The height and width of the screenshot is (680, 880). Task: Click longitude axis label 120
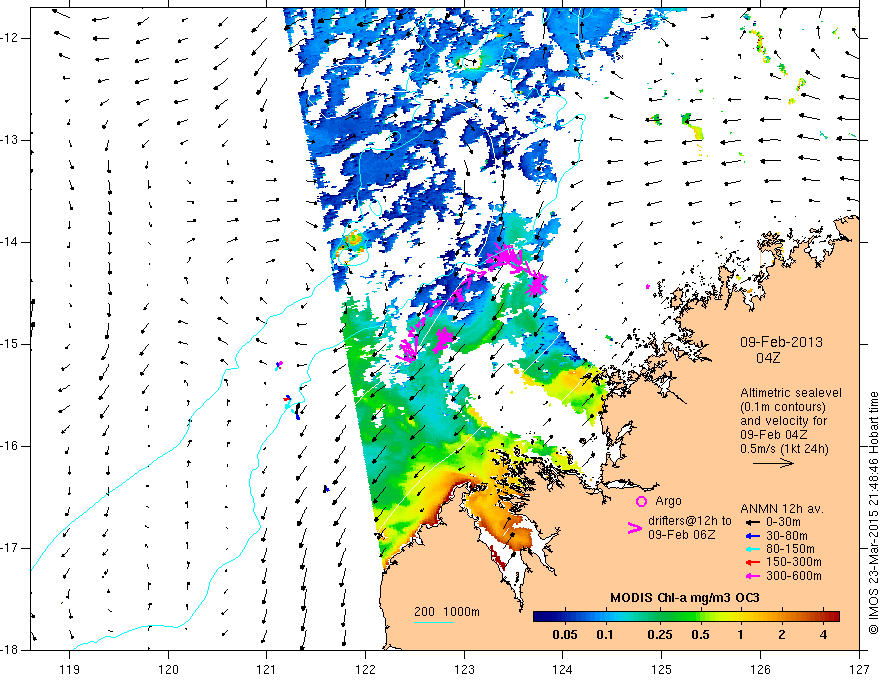168,669
